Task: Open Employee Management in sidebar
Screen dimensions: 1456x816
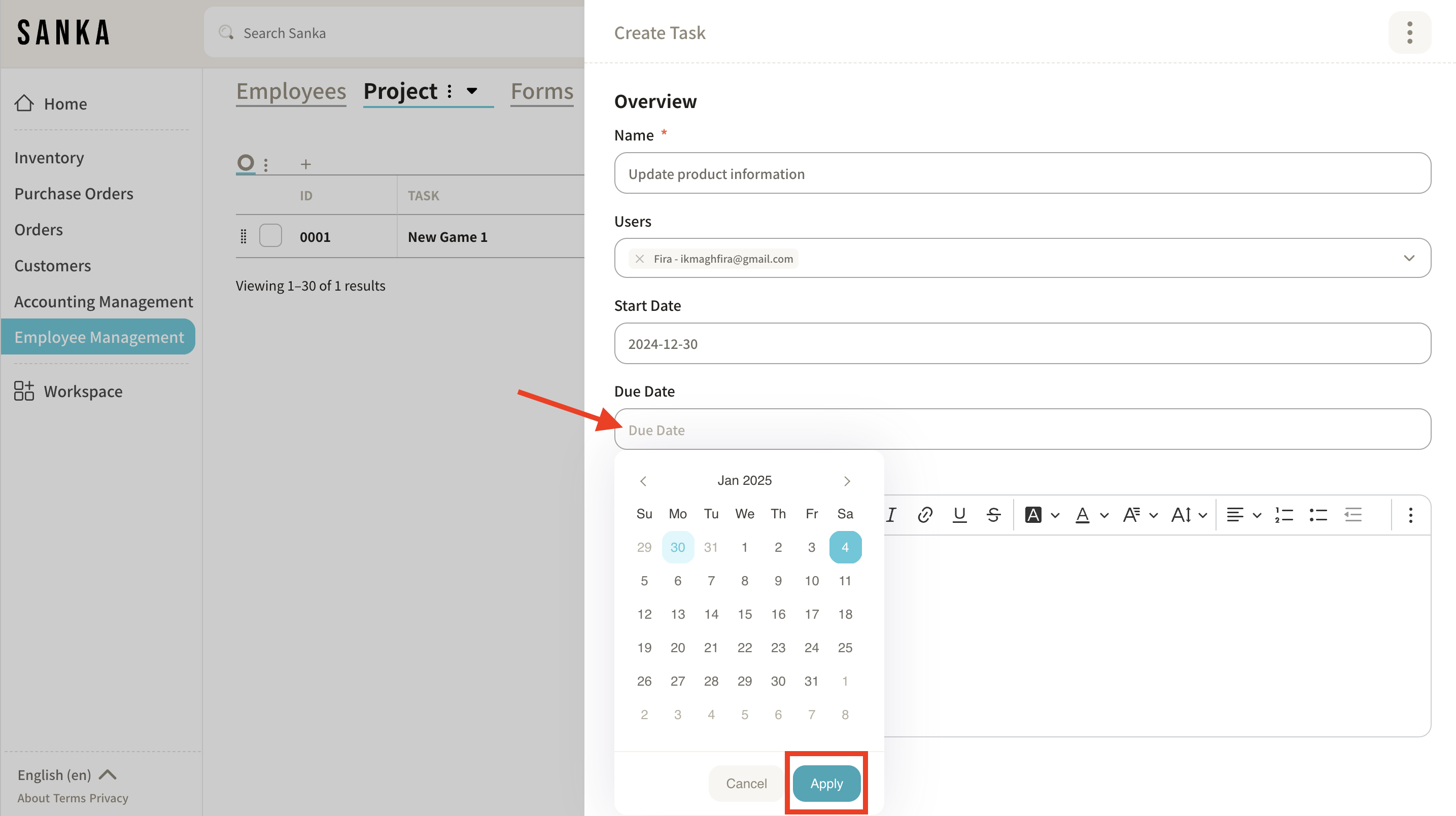Action: (x=98, y=337)
